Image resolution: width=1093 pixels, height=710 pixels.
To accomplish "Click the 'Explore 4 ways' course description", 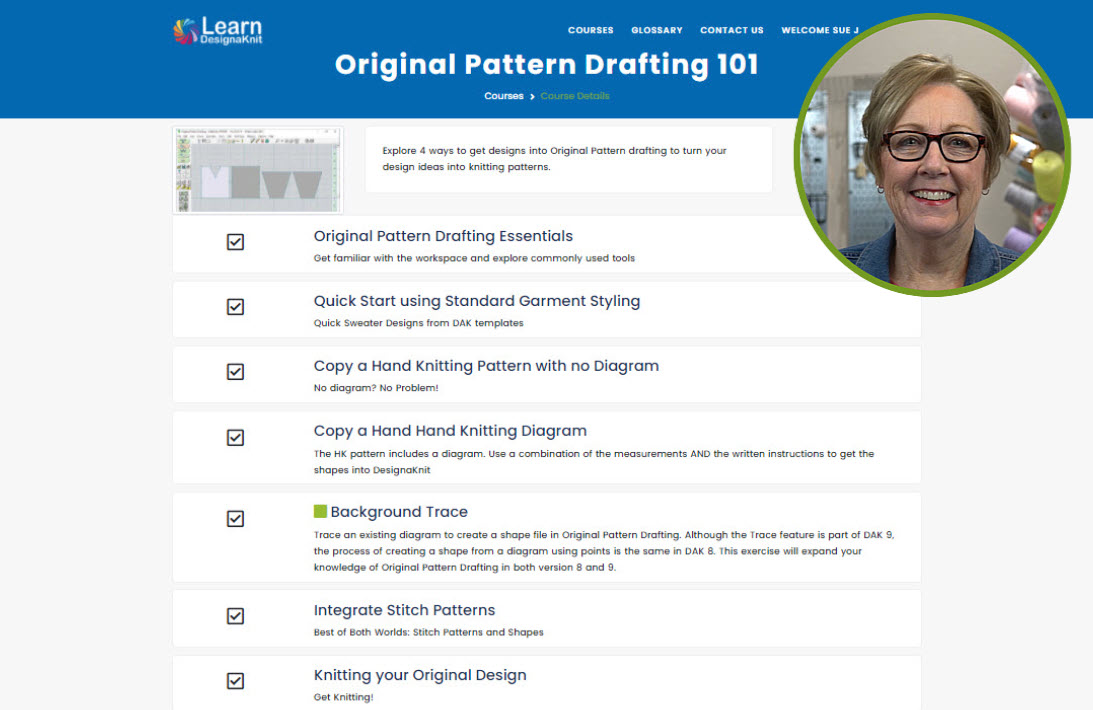I will pyautogui.click(x=554, y=159).
